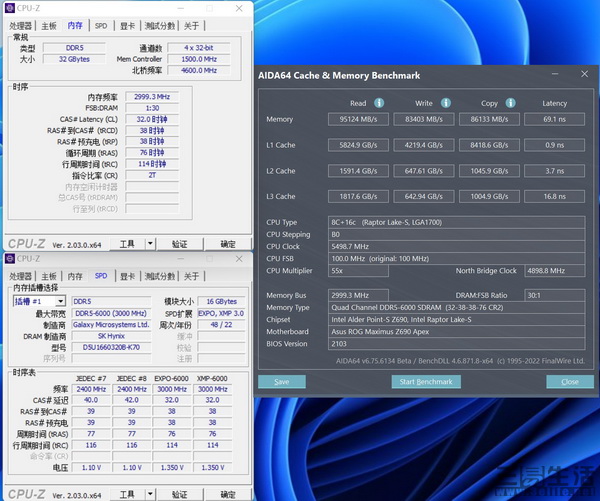
Task: Click the Close button in AIDA64
Action: tap(570, 382)
